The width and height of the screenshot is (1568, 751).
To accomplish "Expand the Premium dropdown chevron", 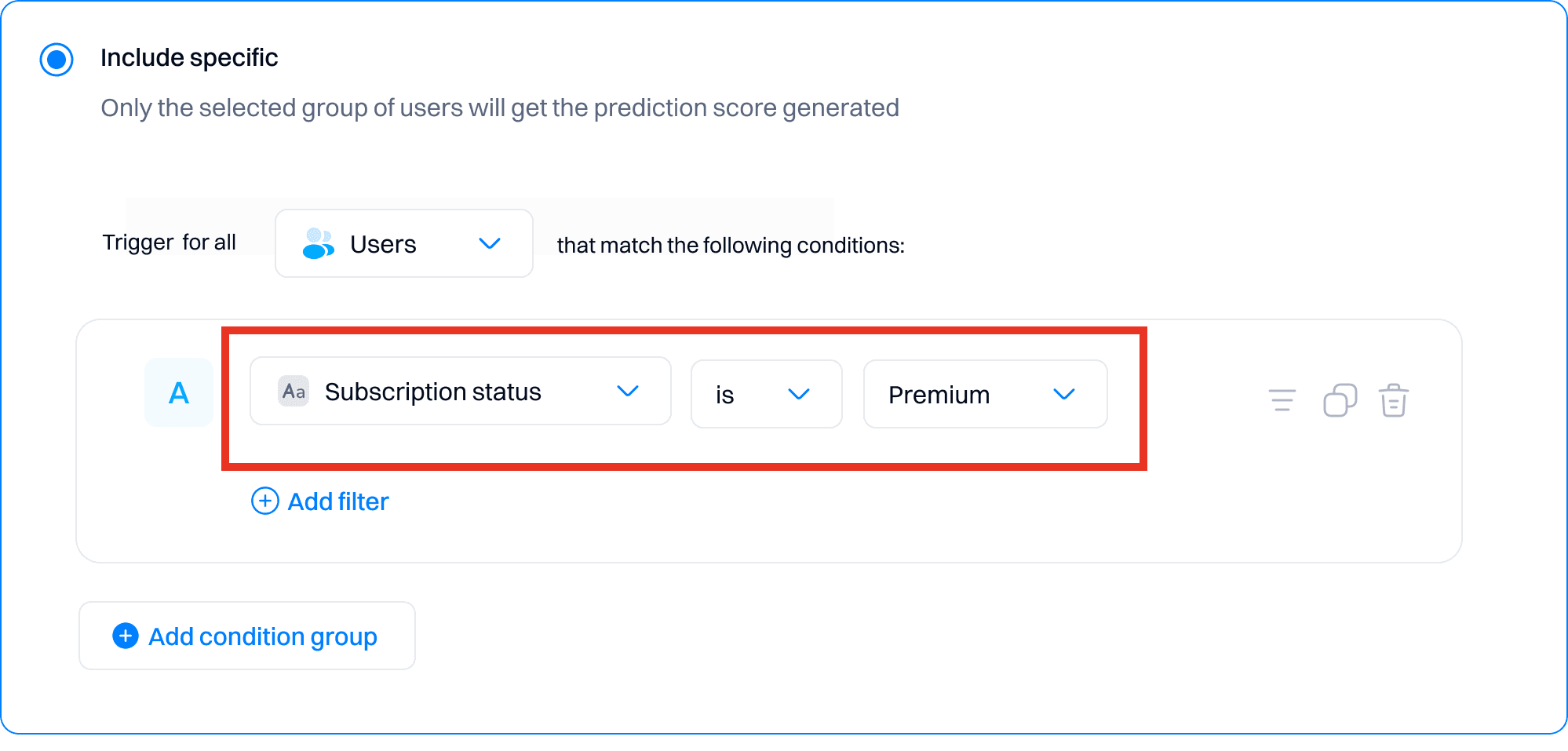I will point(1065,395).
